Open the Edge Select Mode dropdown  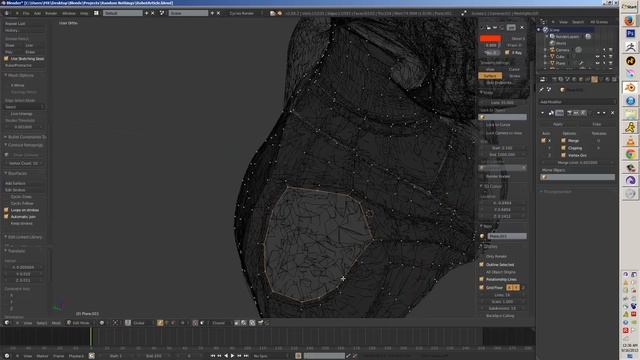click(24, 107)
